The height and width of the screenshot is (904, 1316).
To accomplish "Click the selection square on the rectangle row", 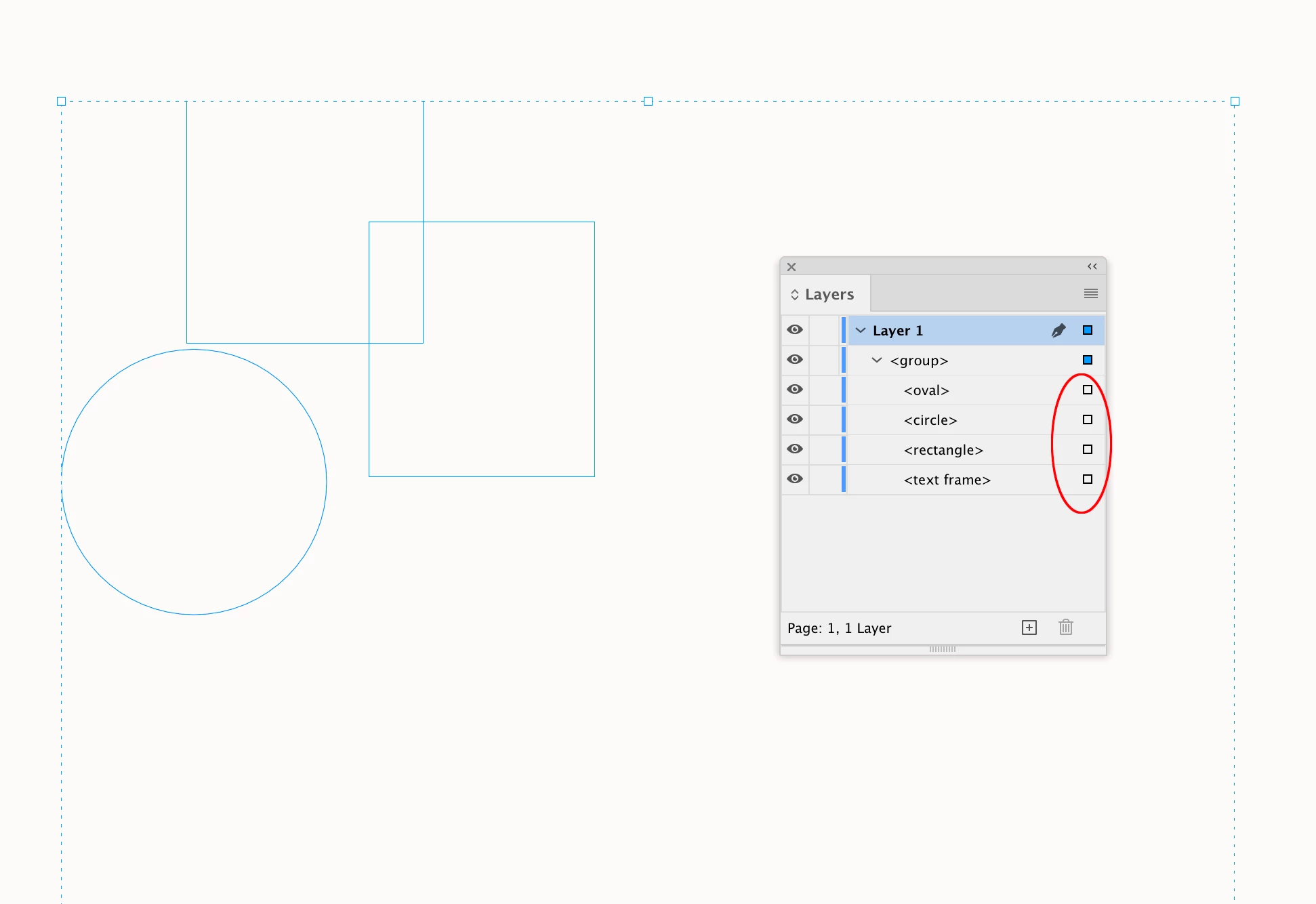I will (1087, 449).
